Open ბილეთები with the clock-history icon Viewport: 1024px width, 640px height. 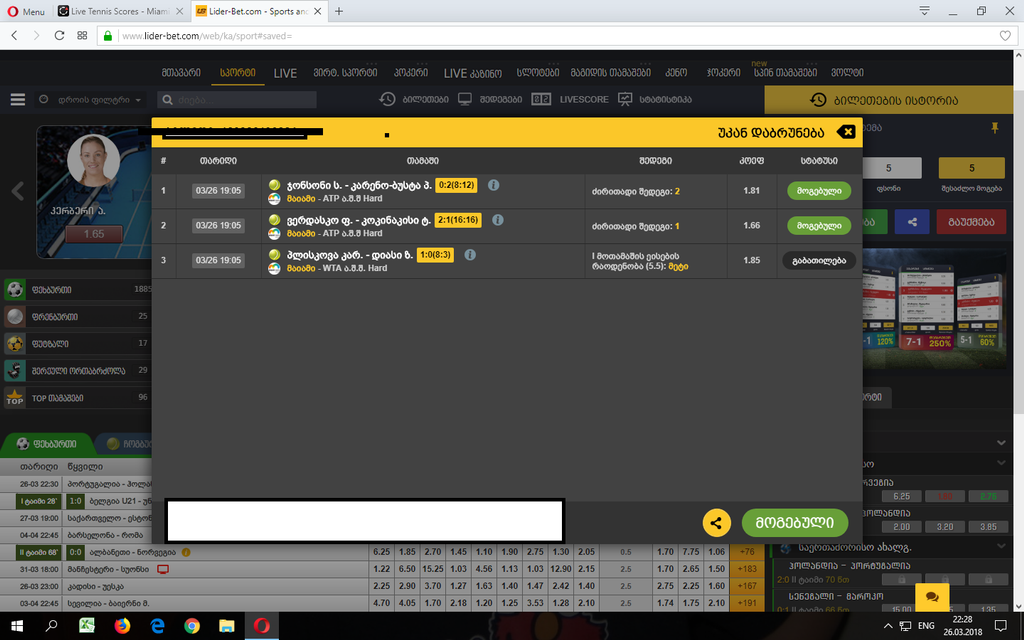[x=414, y=99]
